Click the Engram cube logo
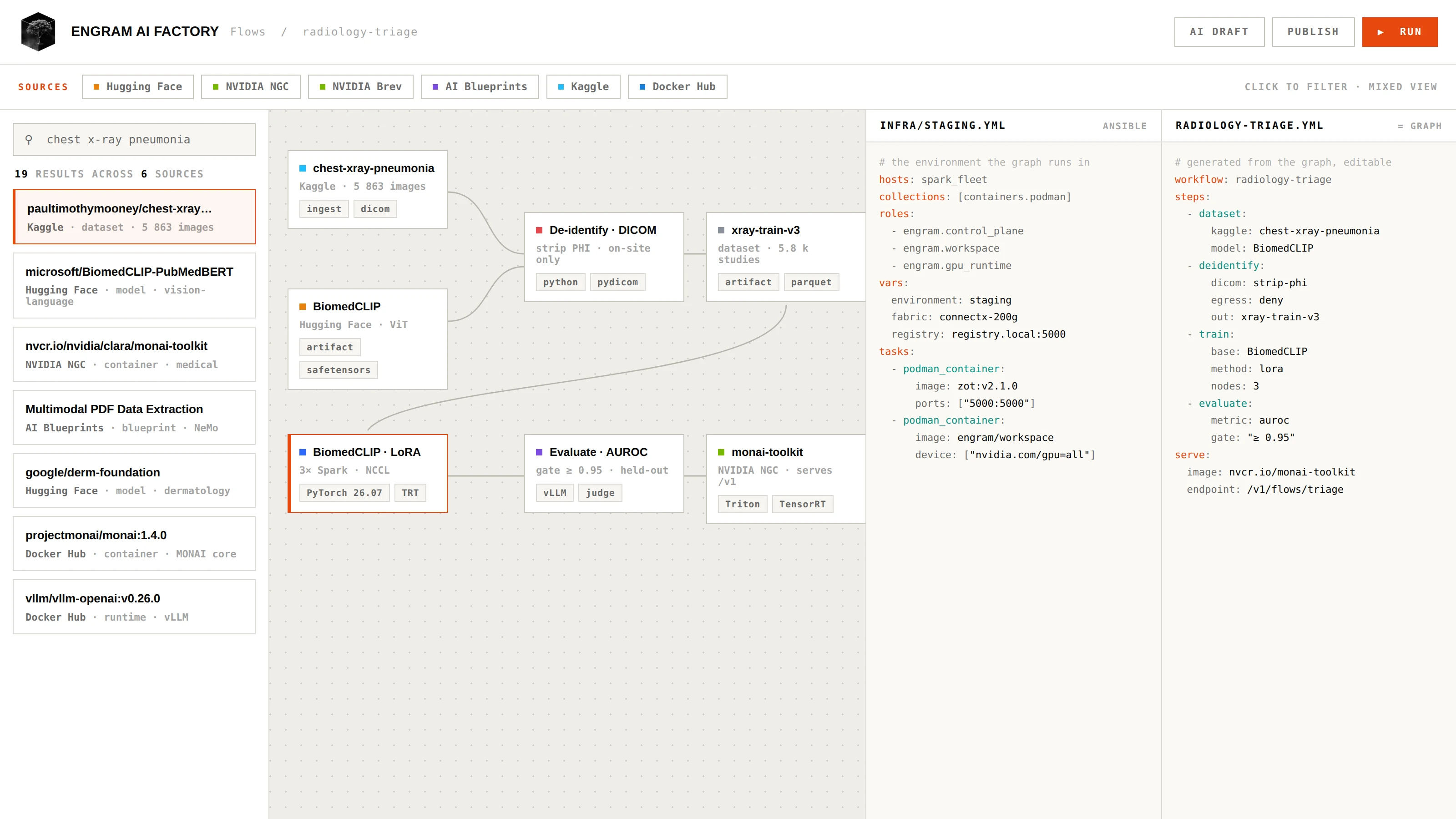 [38, 32]
